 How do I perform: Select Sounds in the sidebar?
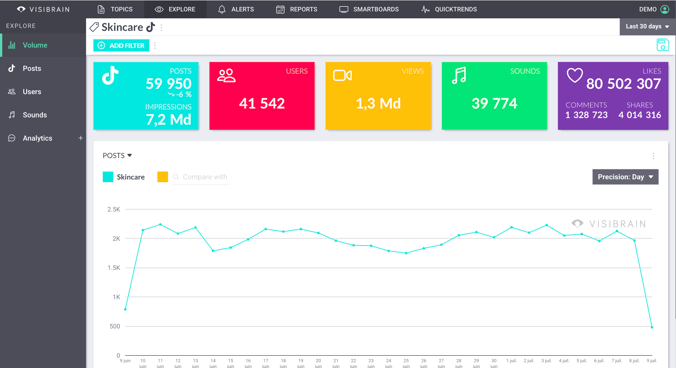(x=43, y=115)
